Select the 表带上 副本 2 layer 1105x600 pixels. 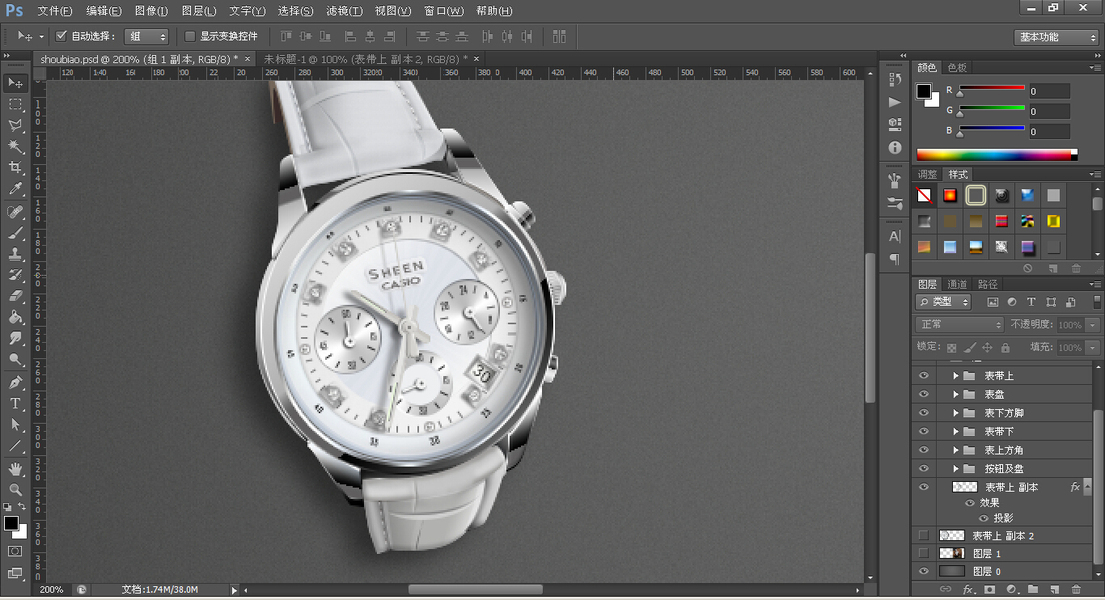click(1002, 536)
